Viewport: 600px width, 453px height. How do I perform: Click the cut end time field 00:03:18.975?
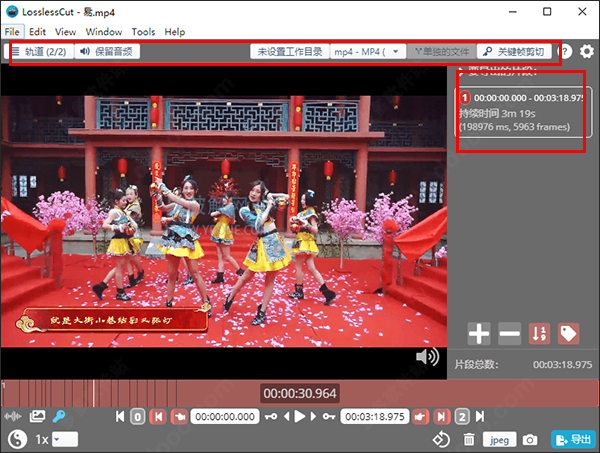[375, 417]
